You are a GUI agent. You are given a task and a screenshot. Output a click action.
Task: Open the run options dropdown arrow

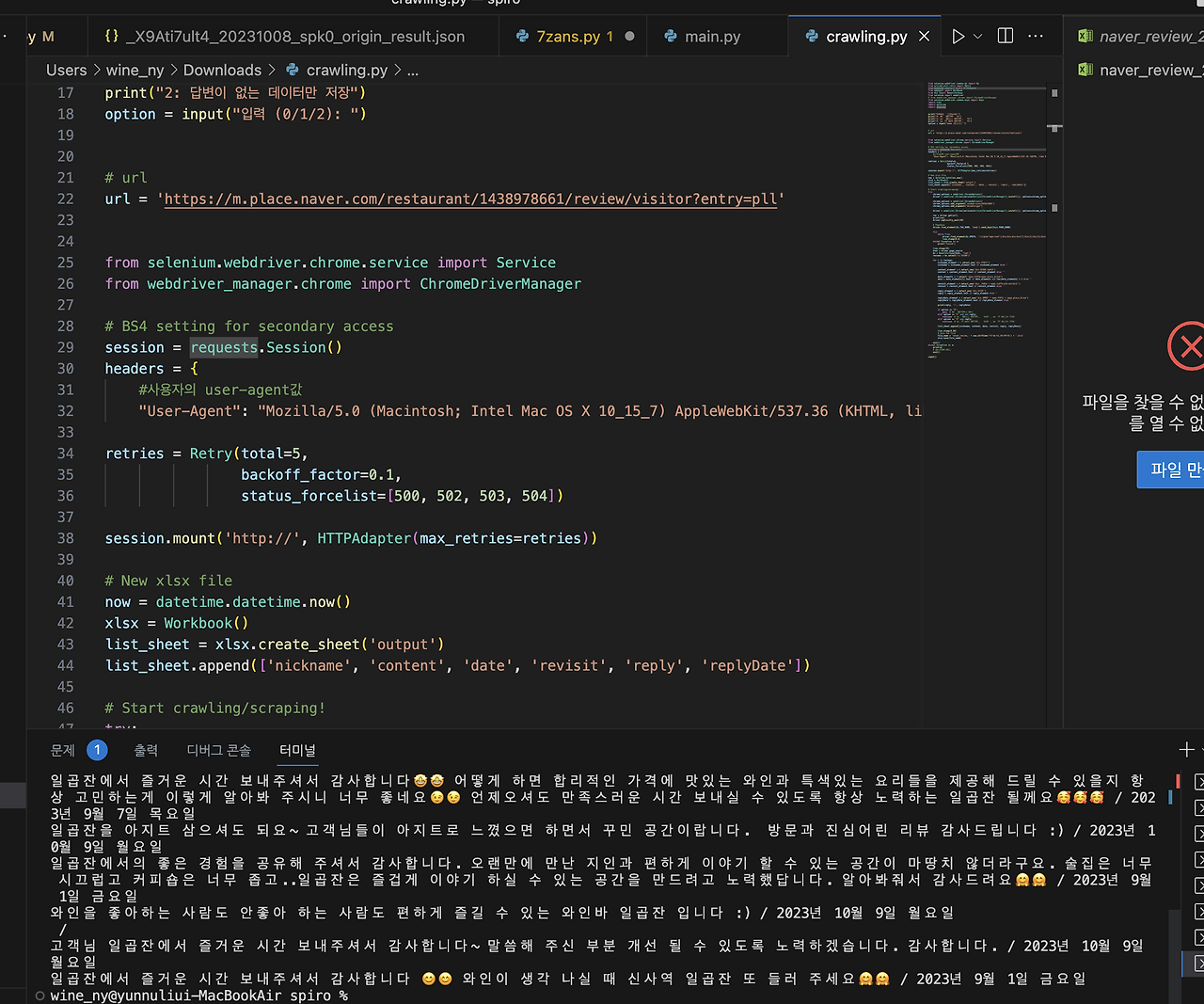(978, 36)
